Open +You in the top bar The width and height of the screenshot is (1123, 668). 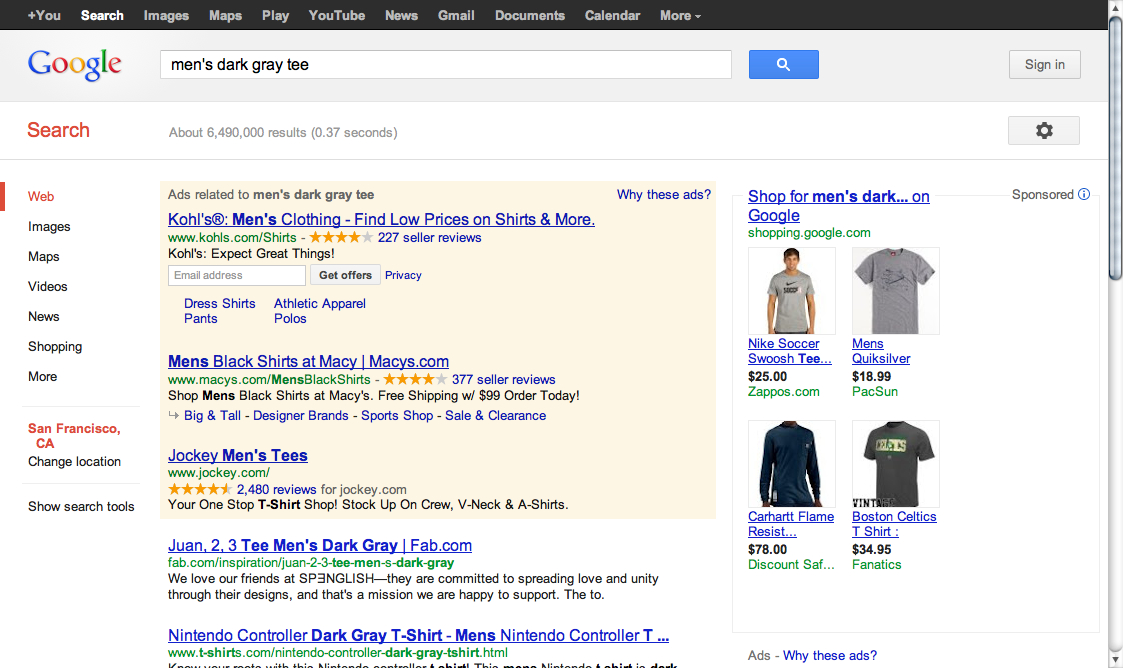[x=44, y=15]
